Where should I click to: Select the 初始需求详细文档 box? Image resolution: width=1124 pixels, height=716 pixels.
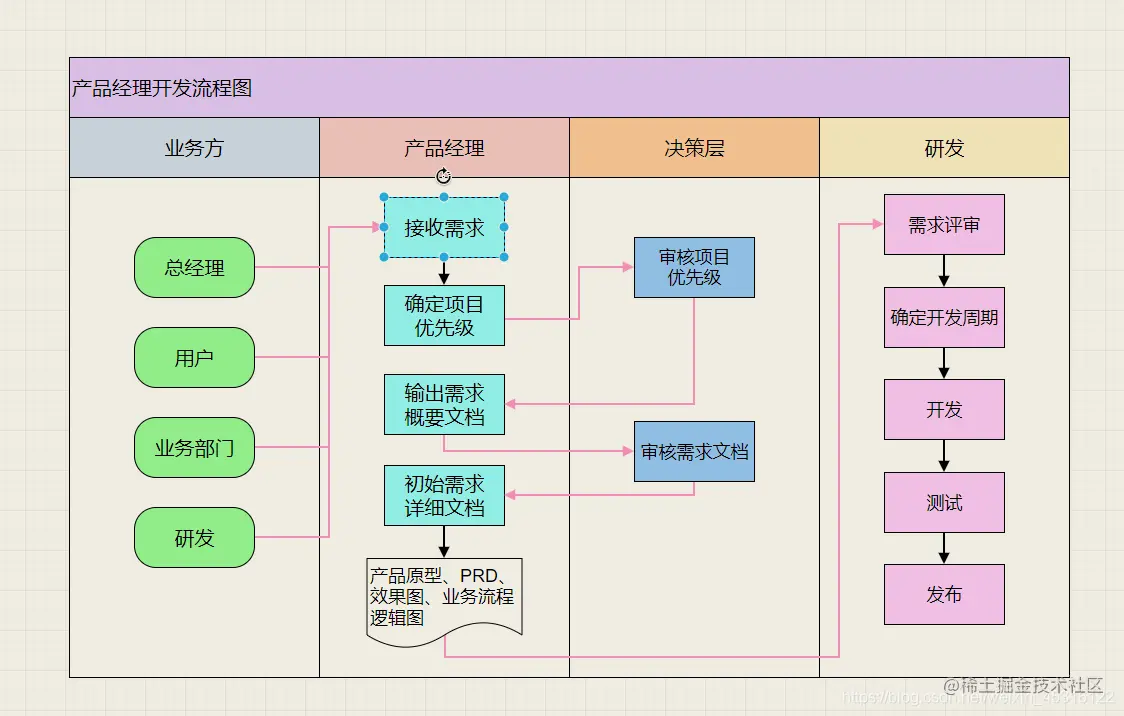[444, 495]
